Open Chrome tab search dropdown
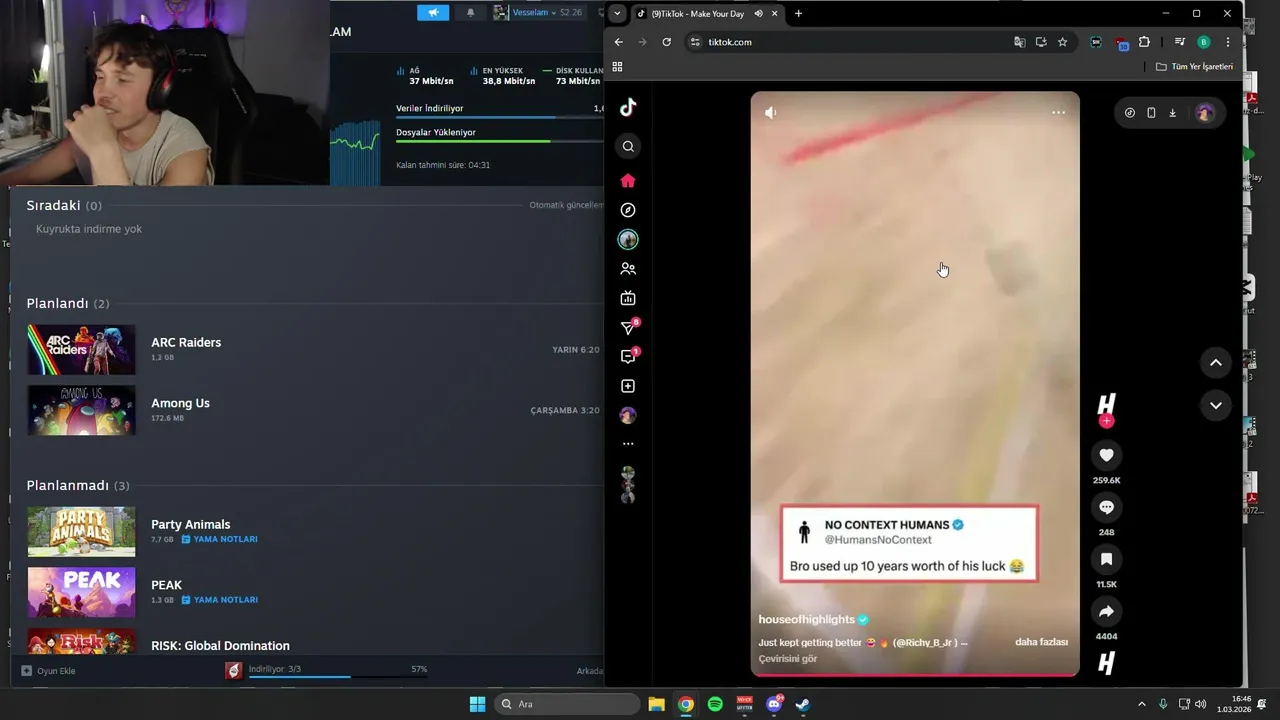Screen dimensions: 1280x720 coord(617,14)
